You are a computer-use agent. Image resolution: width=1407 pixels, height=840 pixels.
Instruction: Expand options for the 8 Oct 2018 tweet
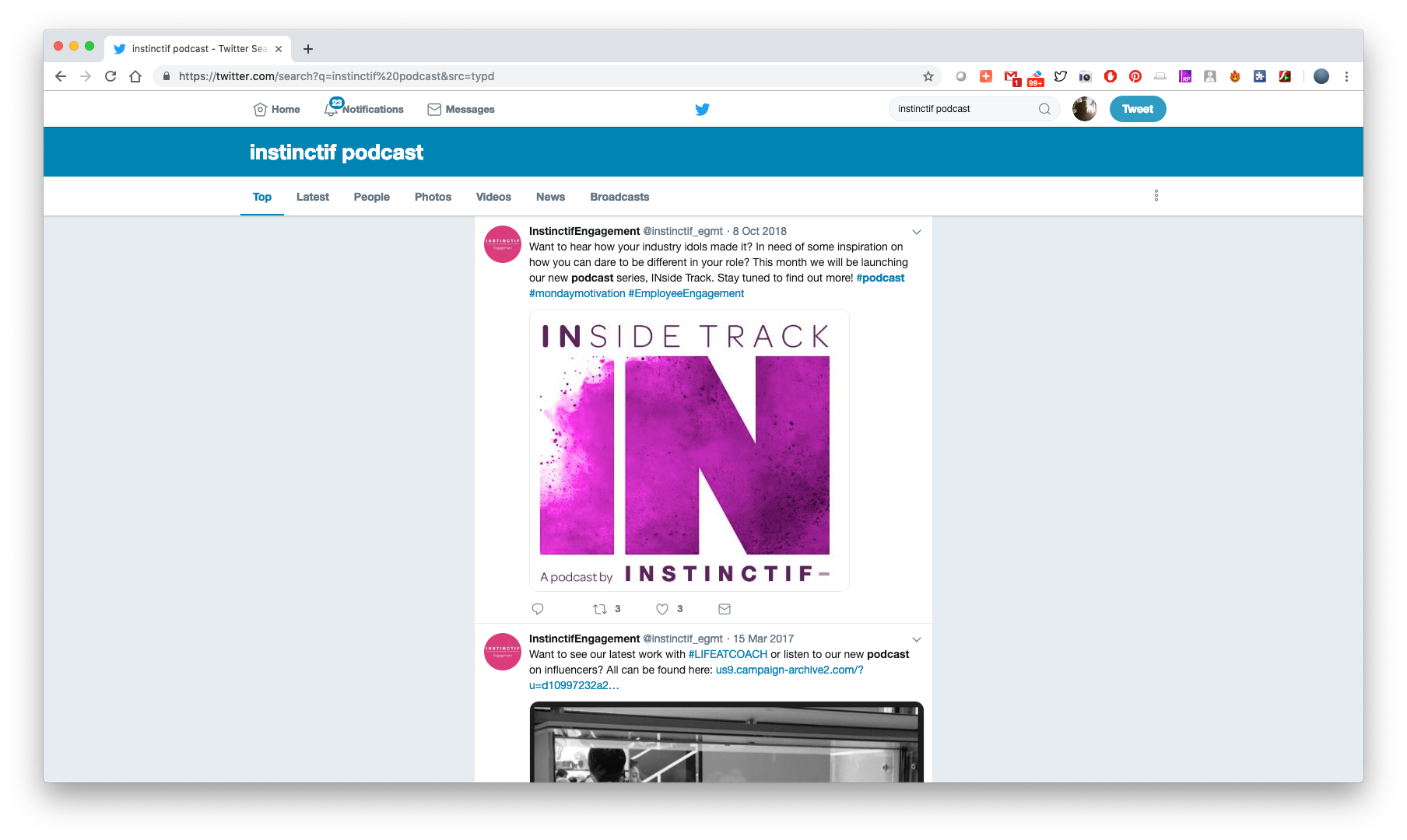917,232
